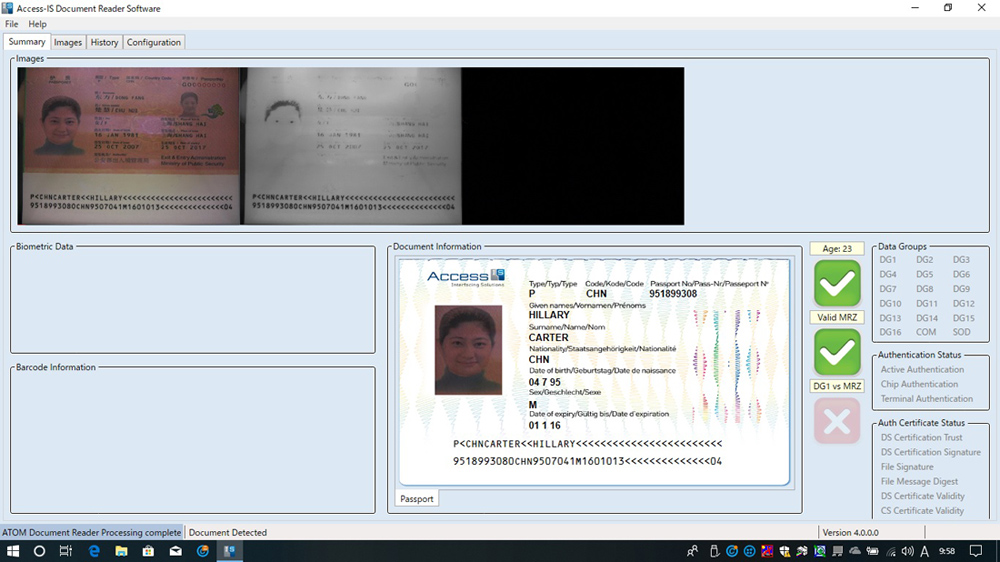The height and width of the screenshot is (562, 1000).
Task: Click the volume icon in system tray
Action: click(907, 551)
